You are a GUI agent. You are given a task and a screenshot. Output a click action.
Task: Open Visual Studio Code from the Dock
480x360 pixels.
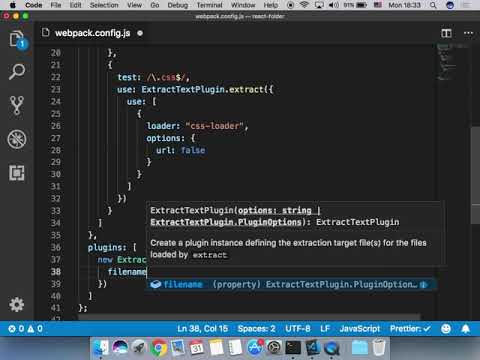click(x=313, y=348)
